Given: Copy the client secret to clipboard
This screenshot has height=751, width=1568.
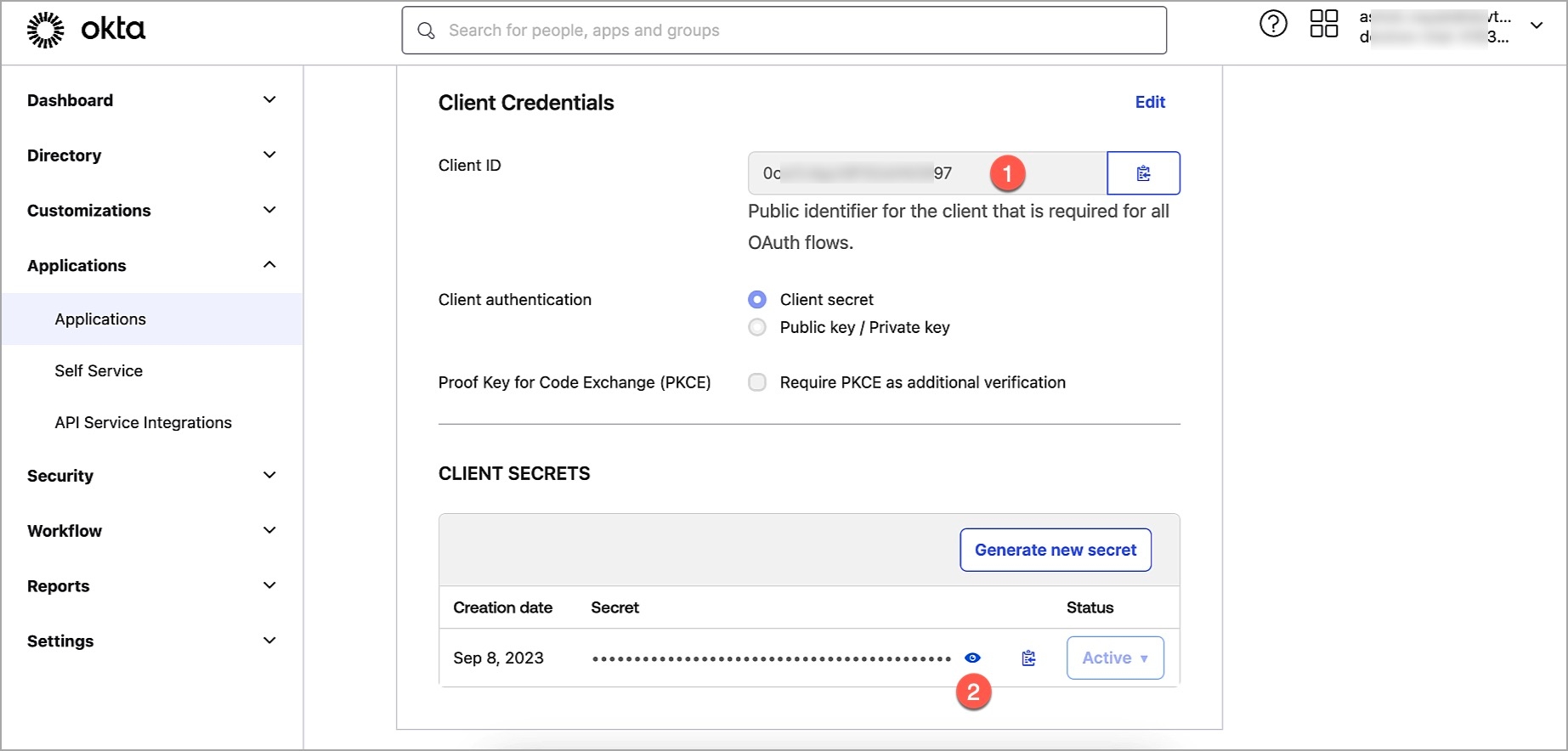Looking at the screenshot, I should tap(1028, 658).
